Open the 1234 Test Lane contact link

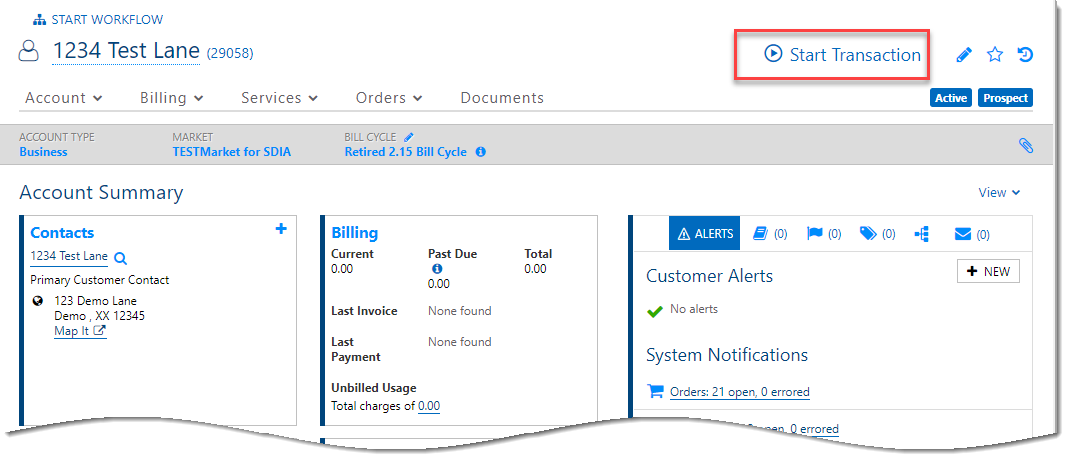pos(69,257)
